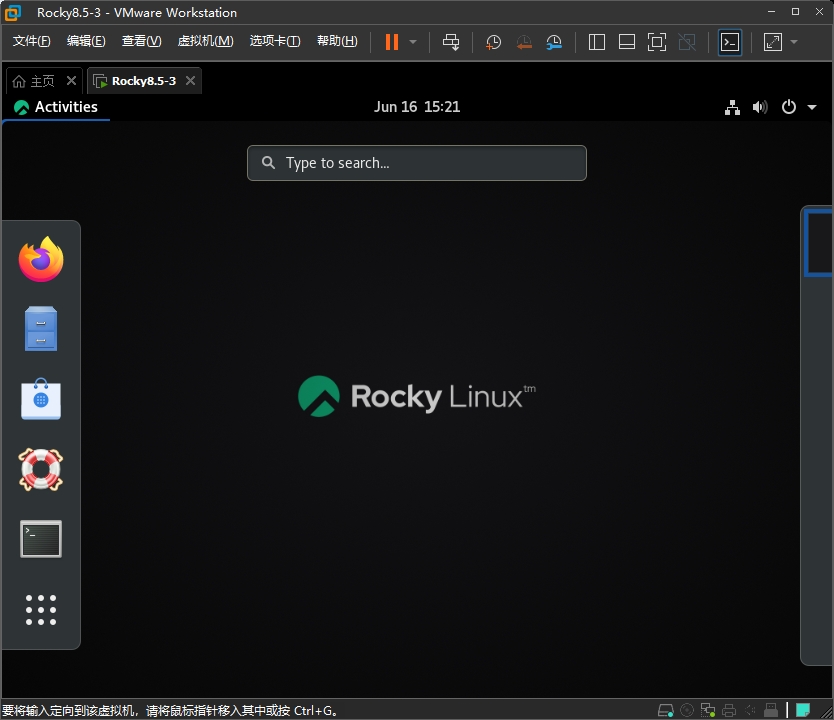
Task: Click the Activities button
Action: pos(56,107)
